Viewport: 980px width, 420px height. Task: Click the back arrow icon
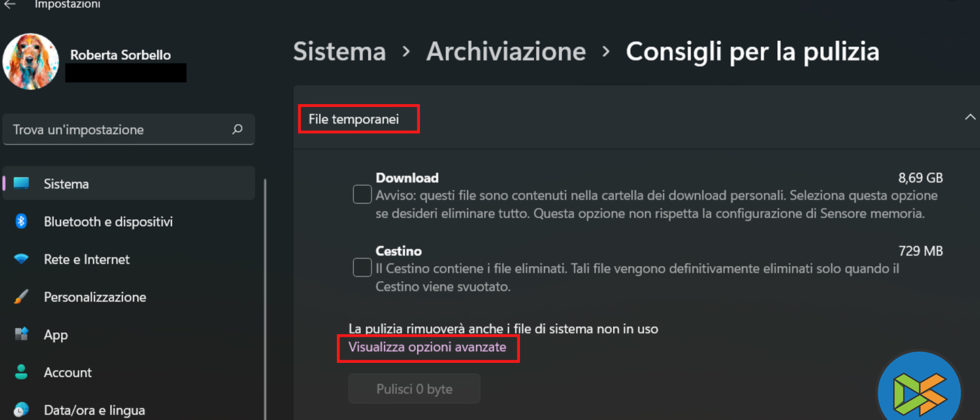pyautogui.click(x=11, y=5)
